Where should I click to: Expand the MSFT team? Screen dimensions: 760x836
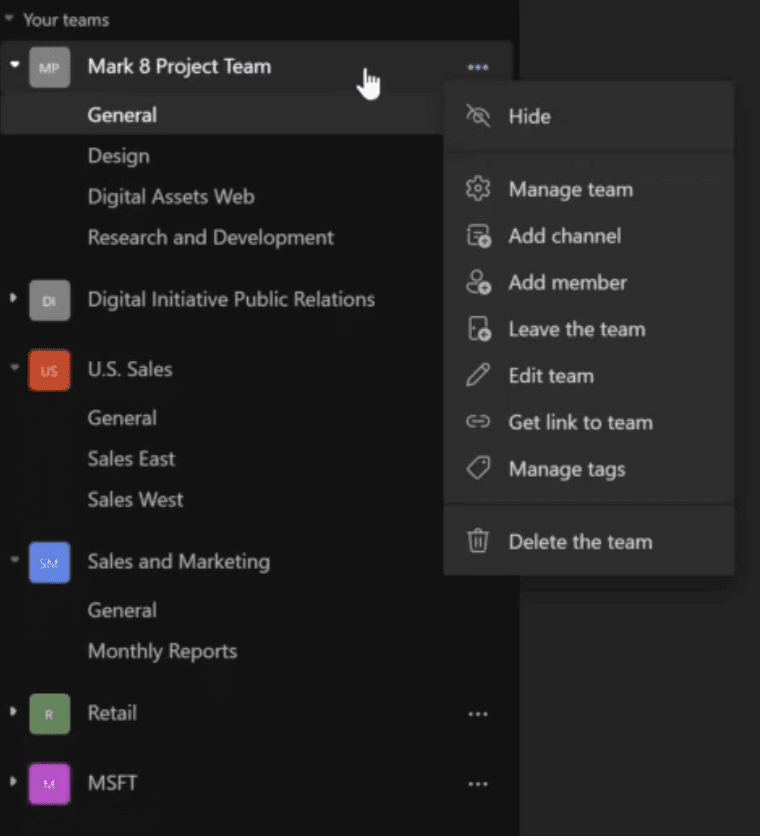click(x=13, y=782)
